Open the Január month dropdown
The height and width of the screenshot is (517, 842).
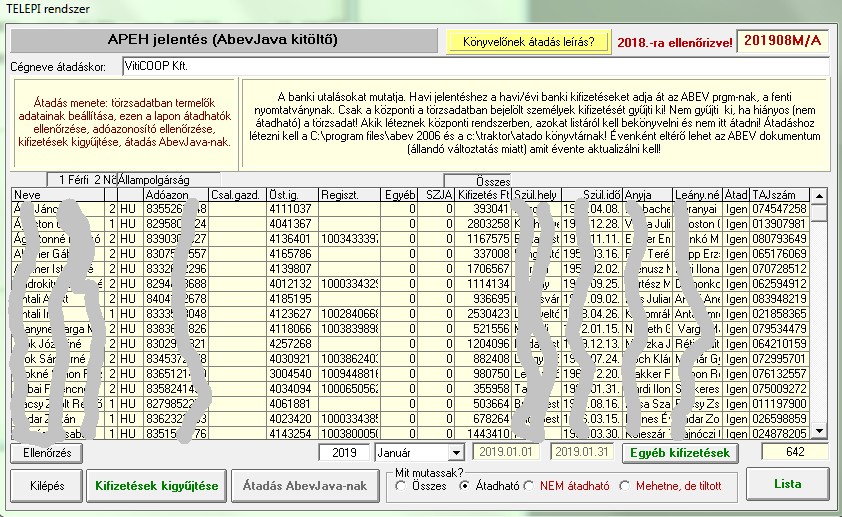[x=456, y=453]
